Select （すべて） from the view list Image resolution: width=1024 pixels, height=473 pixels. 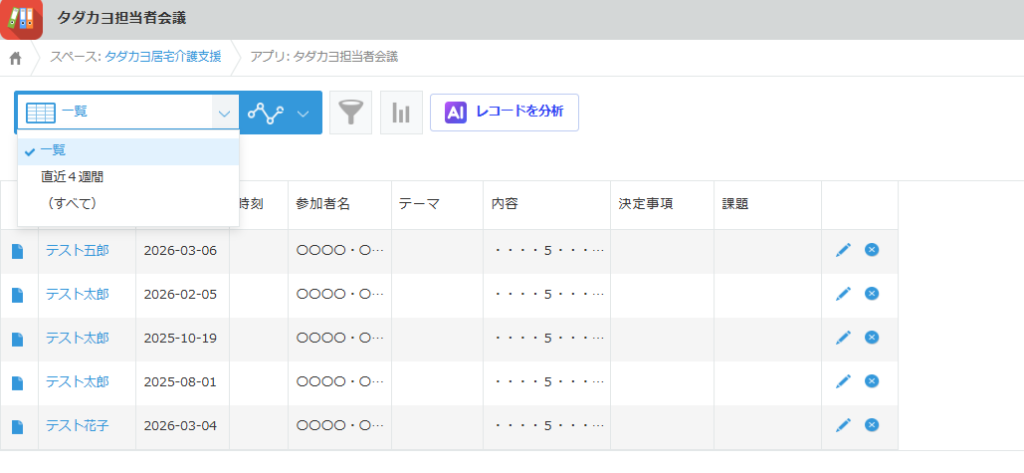pos(72,203)
